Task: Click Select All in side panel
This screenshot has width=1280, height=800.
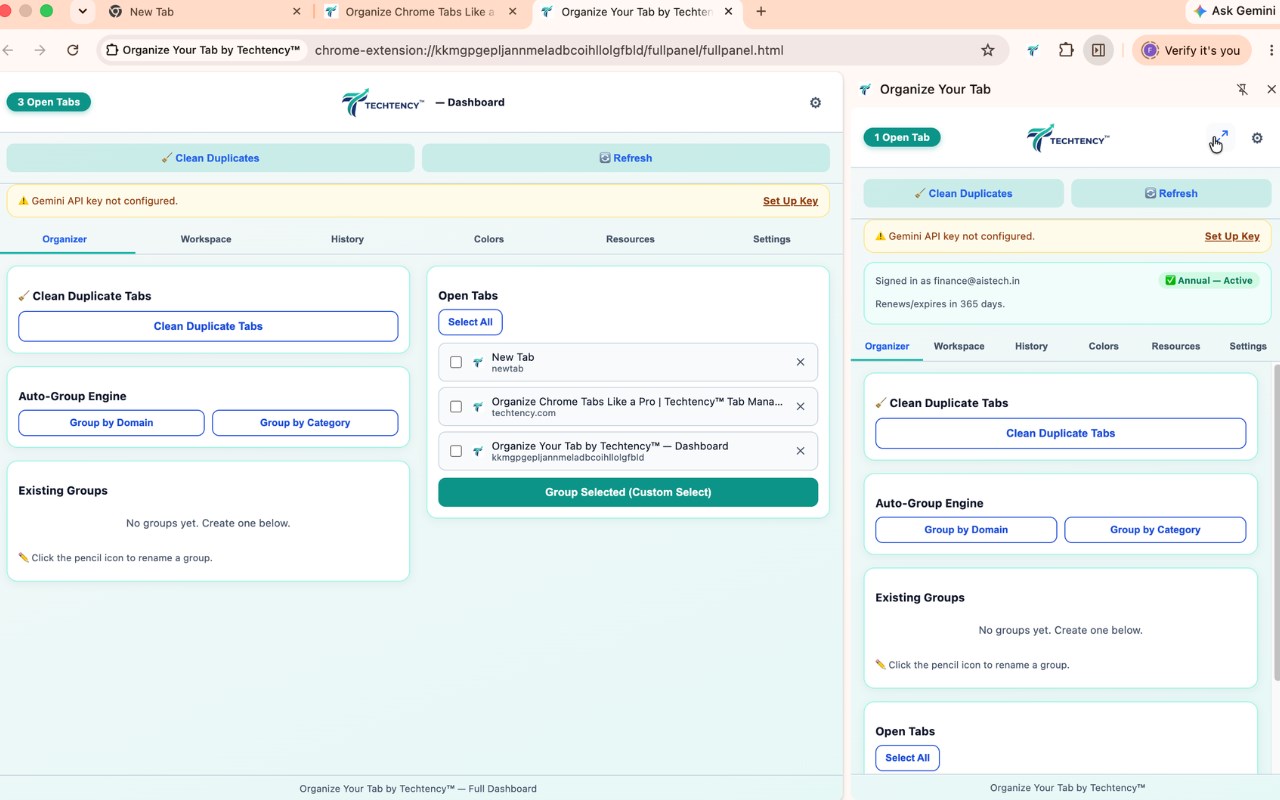Action: 907,758
